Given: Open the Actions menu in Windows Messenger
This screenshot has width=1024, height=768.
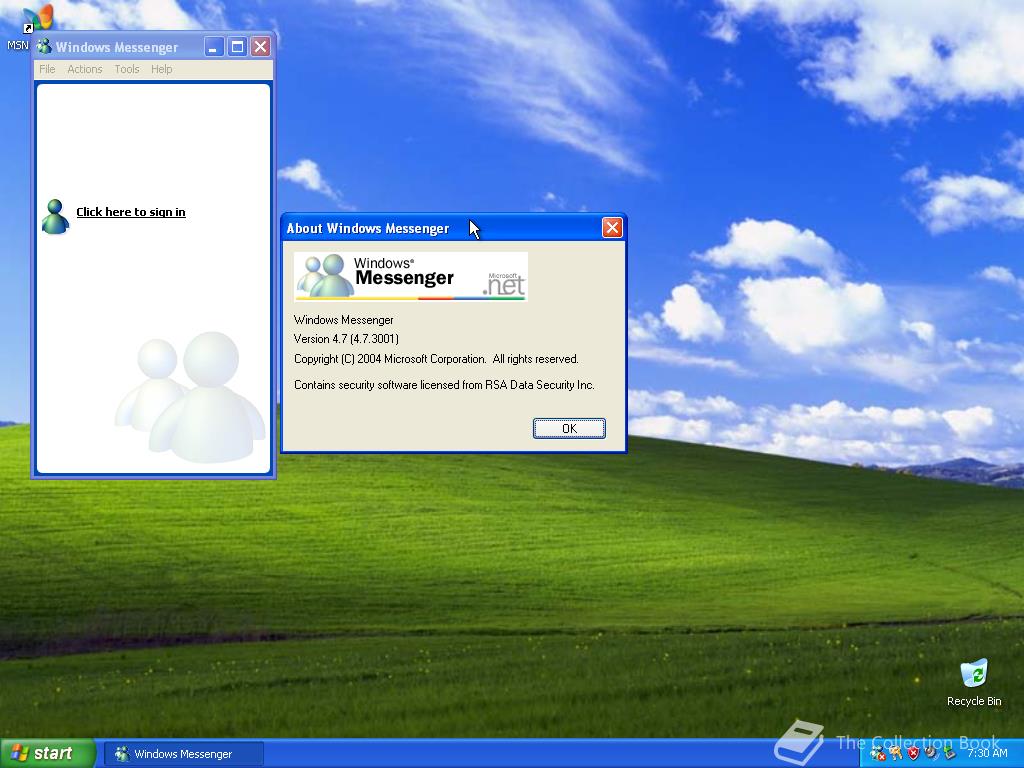Looking at the screenshot, I should tap(85, 69).
